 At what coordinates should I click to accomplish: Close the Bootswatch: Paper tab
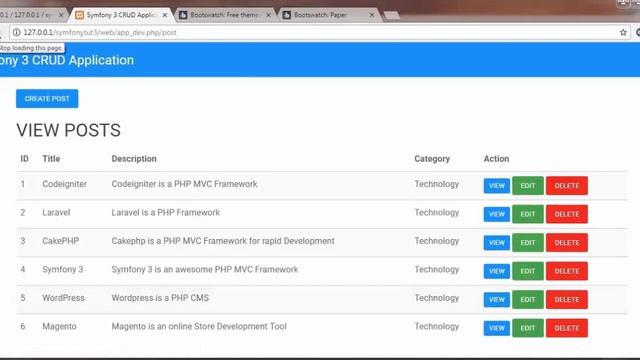click(x=371, y=15)
